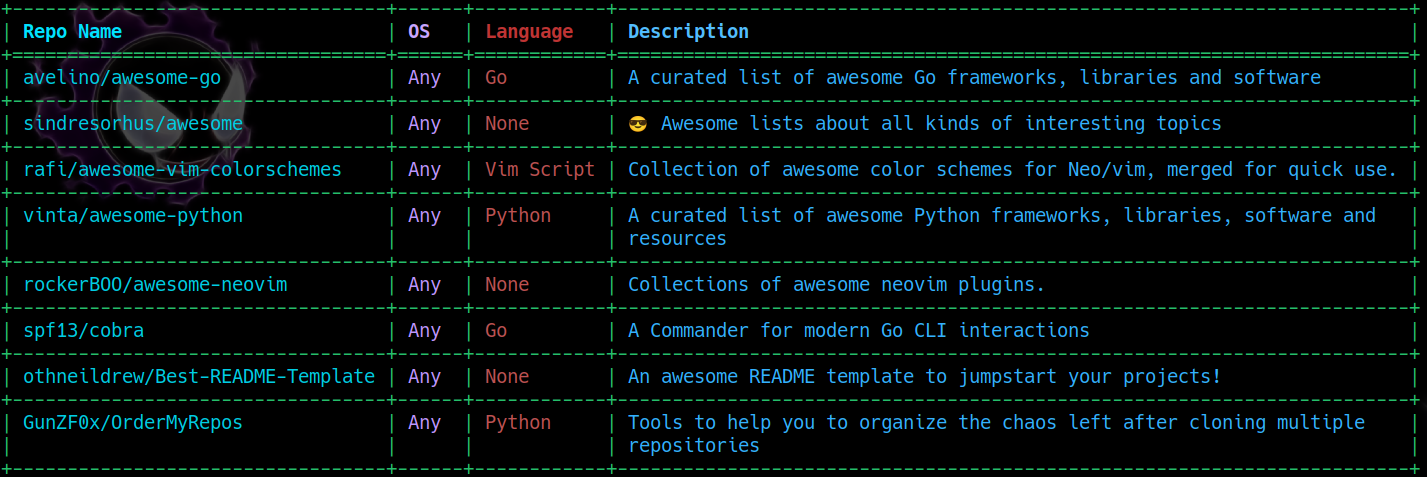
Task: Click the "Any" OS cell for rafi/awesome-vim-colorschemes
Action: pos(424,169)
